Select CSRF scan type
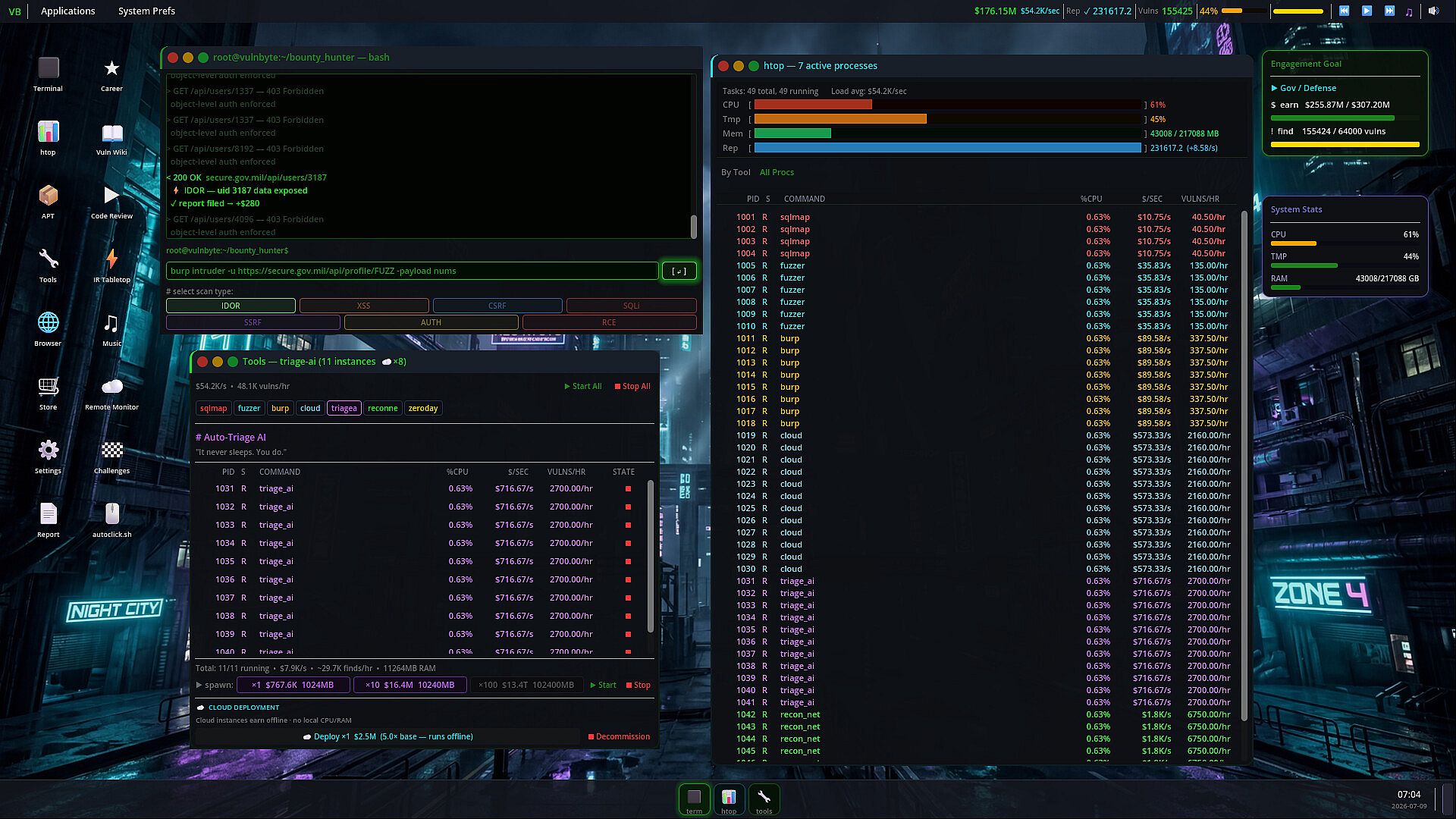1456x819 pixels. [x=497, y=306]
